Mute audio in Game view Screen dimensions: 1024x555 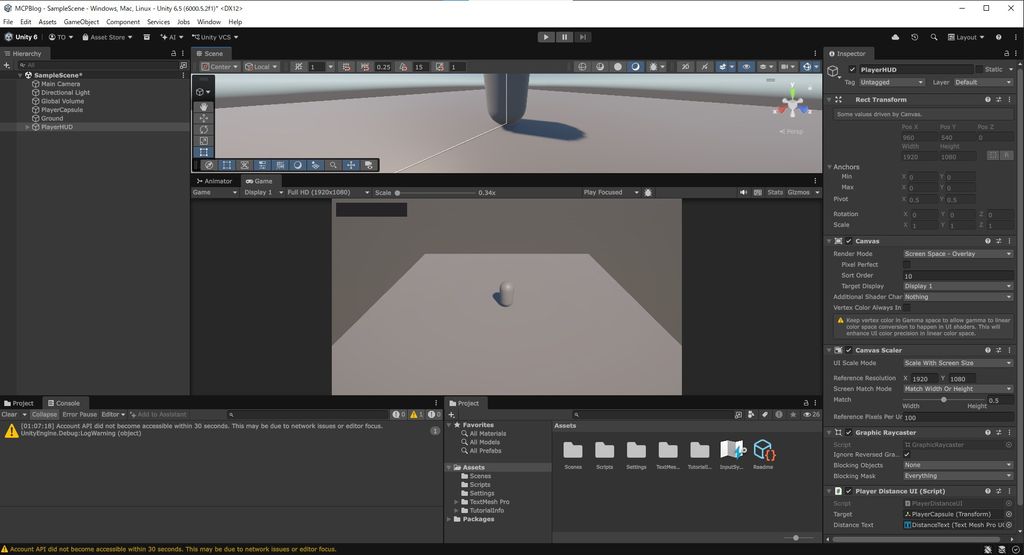coord(743,193)
